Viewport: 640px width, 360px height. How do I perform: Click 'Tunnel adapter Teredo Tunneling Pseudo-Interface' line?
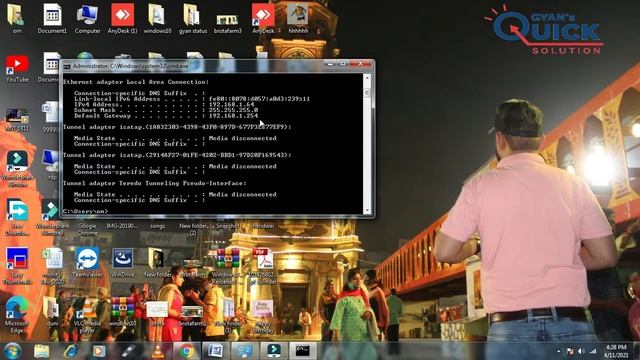coord(155,183)
